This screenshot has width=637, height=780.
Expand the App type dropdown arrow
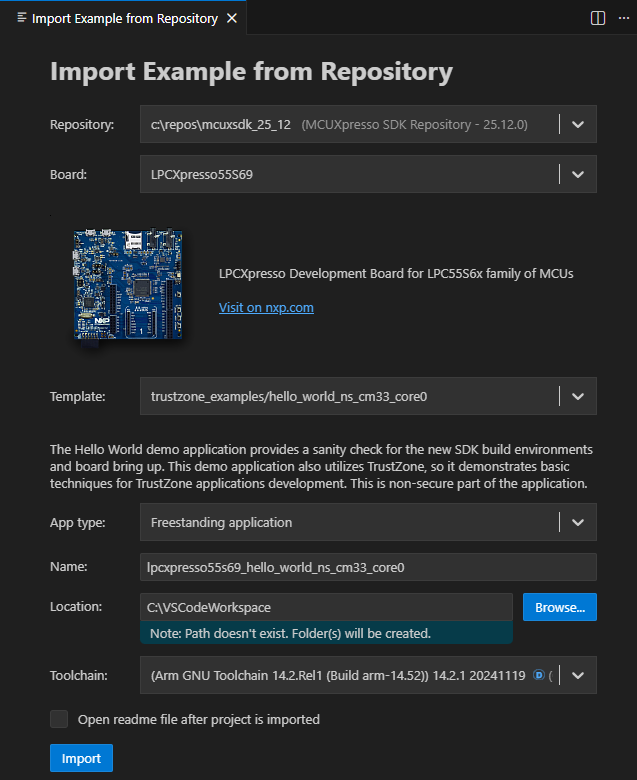[578, 522]
